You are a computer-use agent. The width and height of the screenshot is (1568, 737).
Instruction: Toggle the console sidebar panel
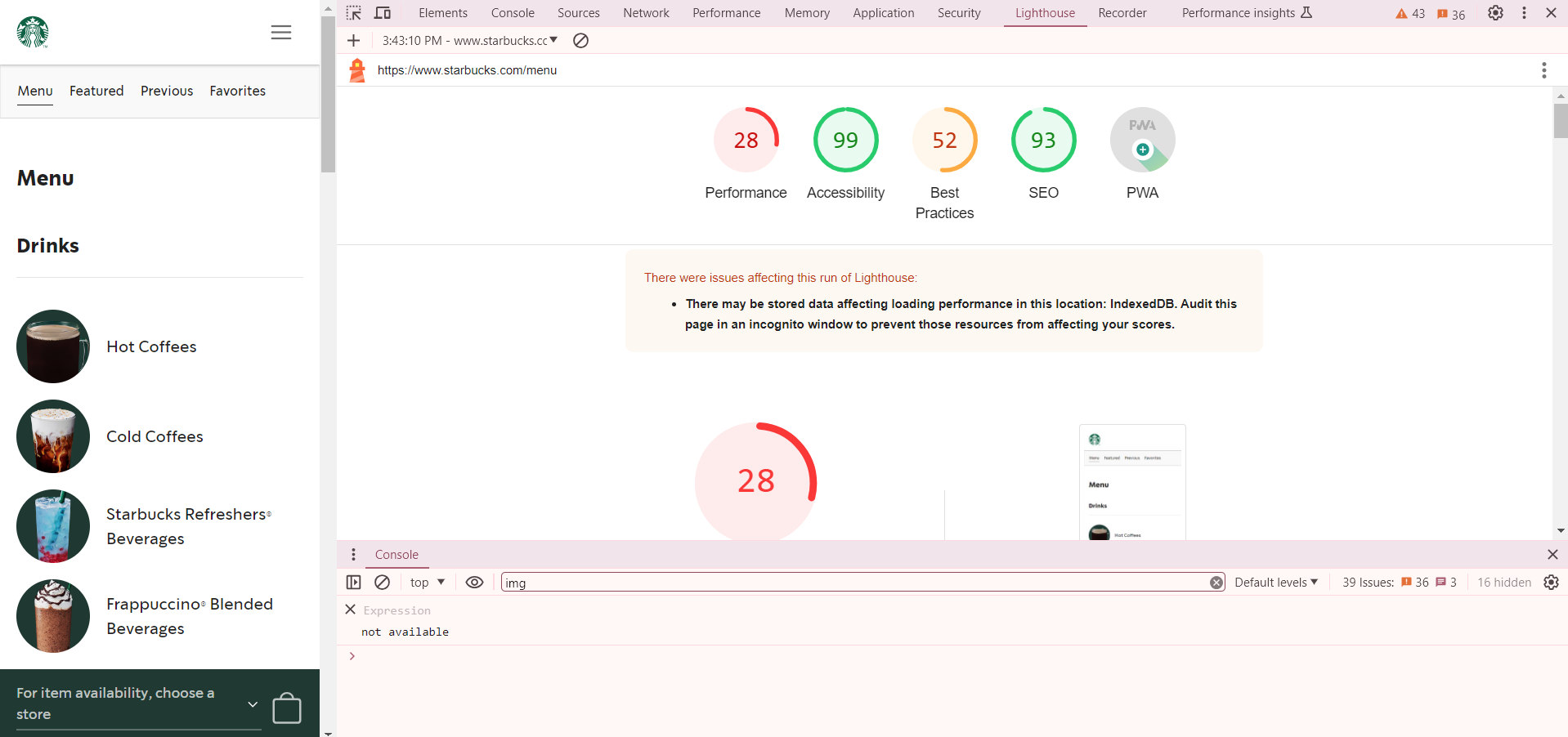(353, 583)
